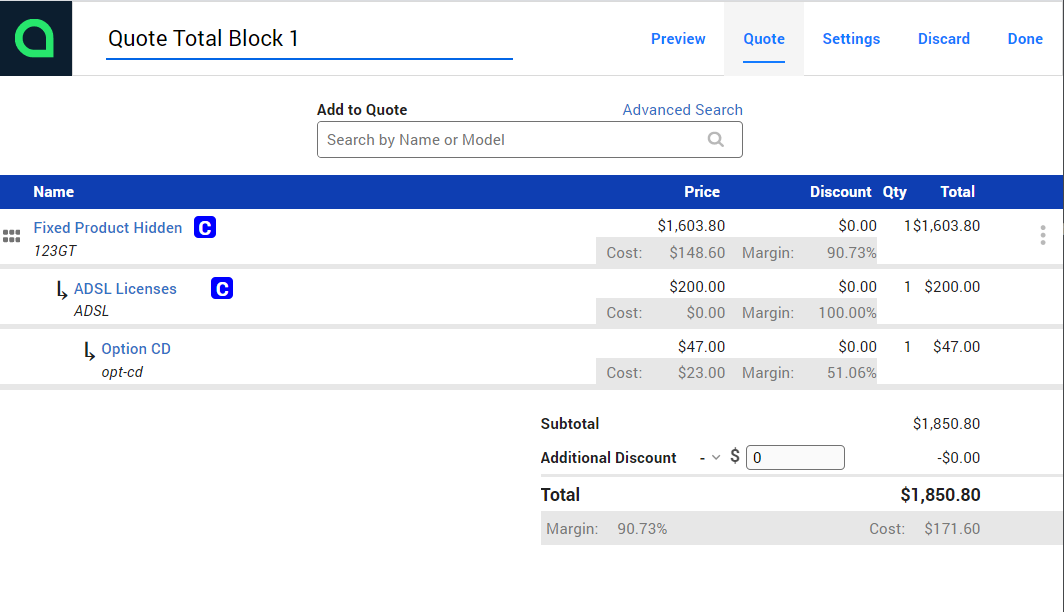Click the drag handle beside Fixed Product Hidden
The height and width of the screenshot is (612, 1064).
click(12, 236)
